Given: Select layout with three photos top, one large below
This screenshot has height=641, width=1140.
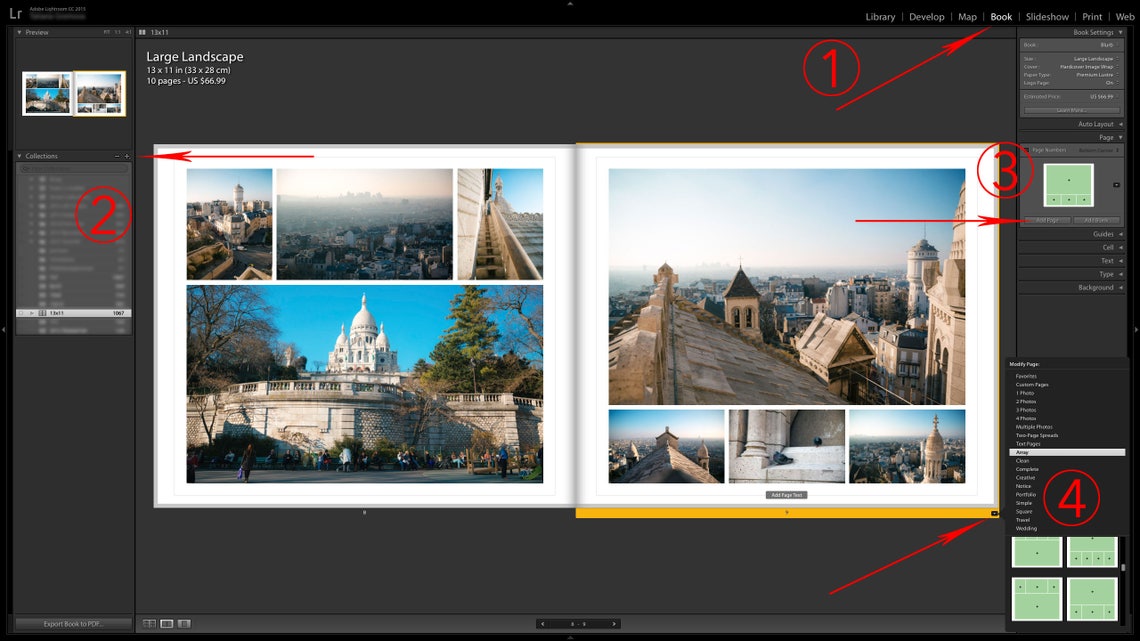Looking at the screenshot, I should tap(1037, 600).
